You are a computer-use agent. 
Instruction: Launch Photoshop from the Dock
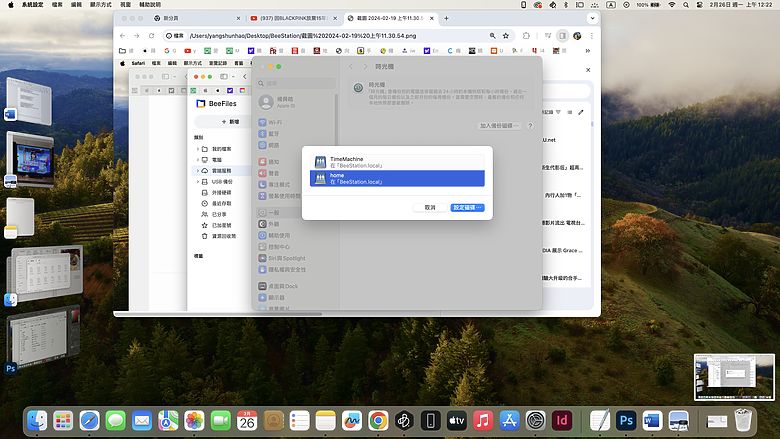[x=626, y=421]
